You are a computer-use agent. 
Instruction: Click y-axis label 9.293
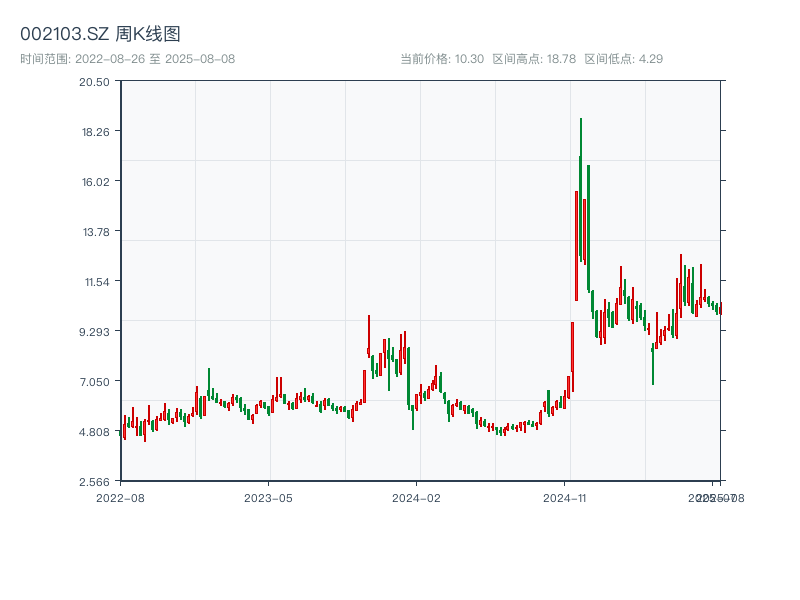94,332
